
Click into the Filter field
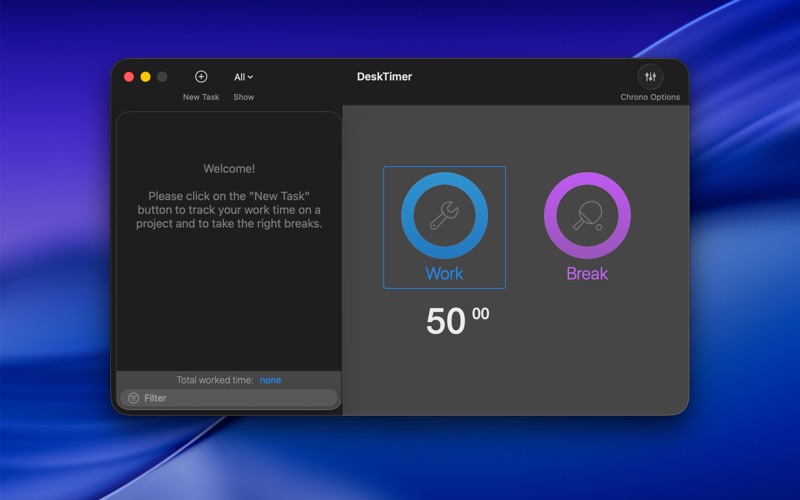tap(229, 398)
